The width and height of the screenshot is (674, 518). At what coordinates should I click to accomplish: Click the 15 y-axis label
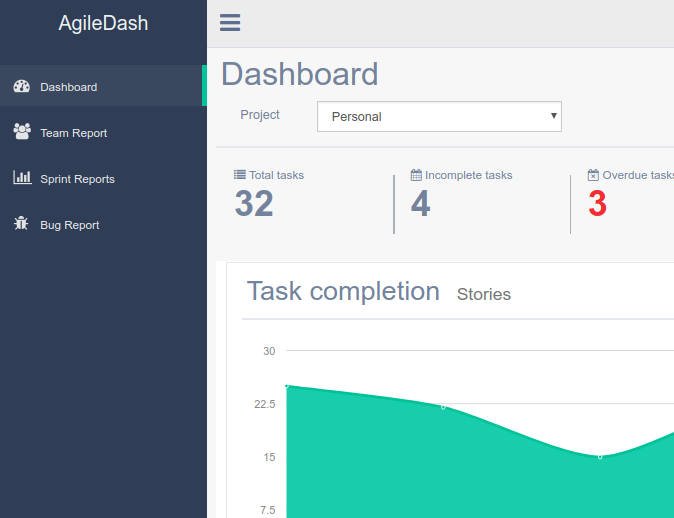[x=269, y=457]
